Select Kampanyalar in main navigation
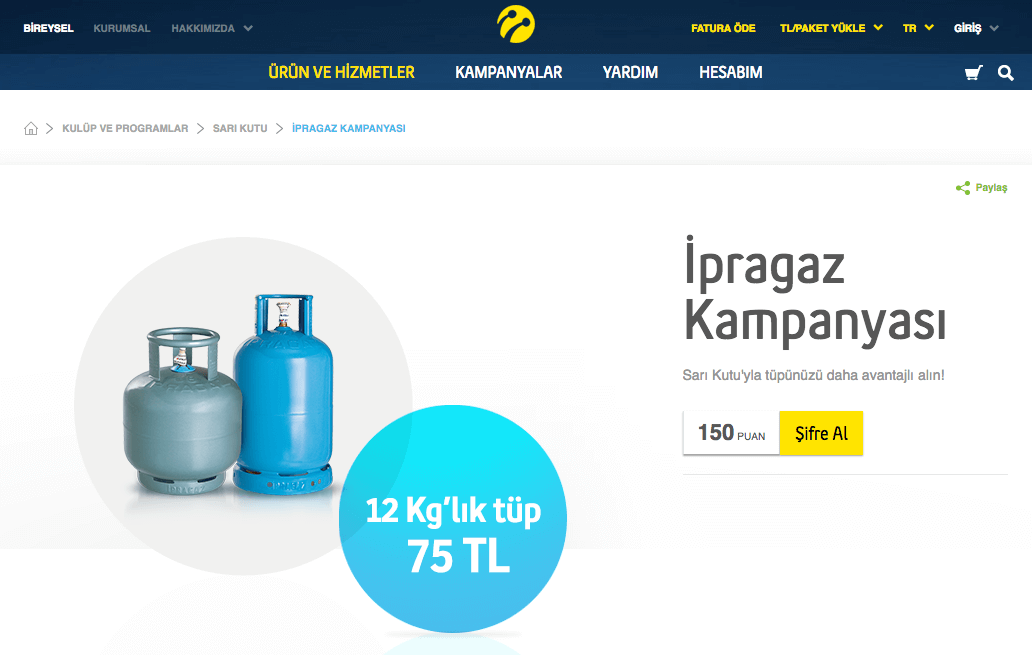 (508, 72)
